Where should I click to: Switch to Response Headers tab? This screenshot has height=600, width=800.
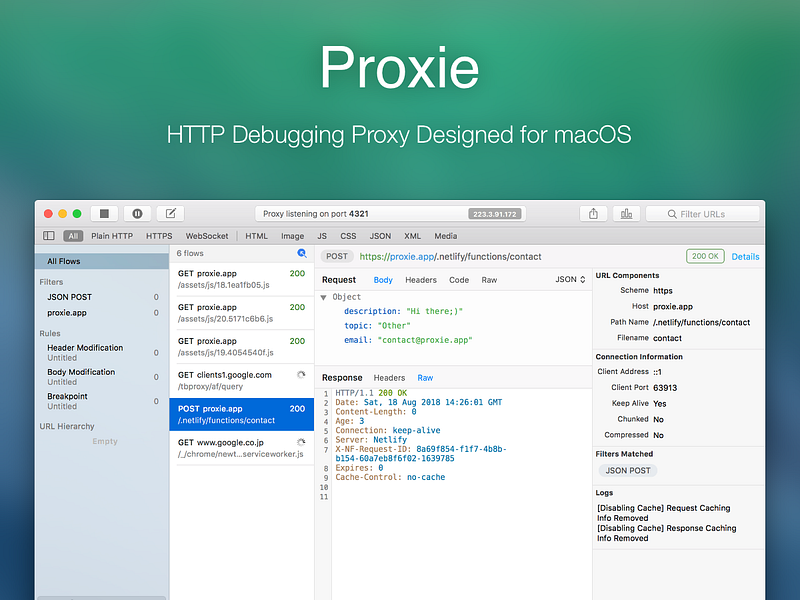[x=389, y=378]
